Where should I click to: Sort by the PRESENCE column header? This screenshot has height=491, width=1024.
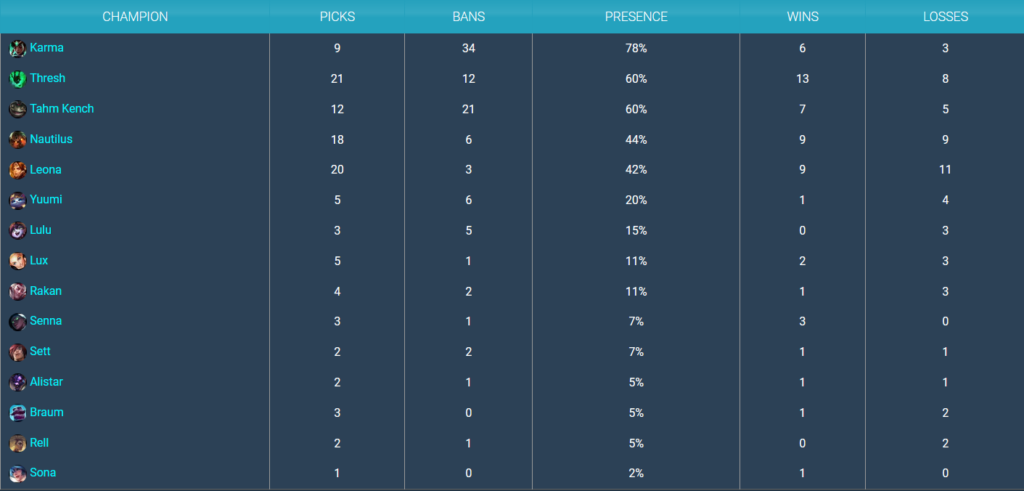[636, 17]
